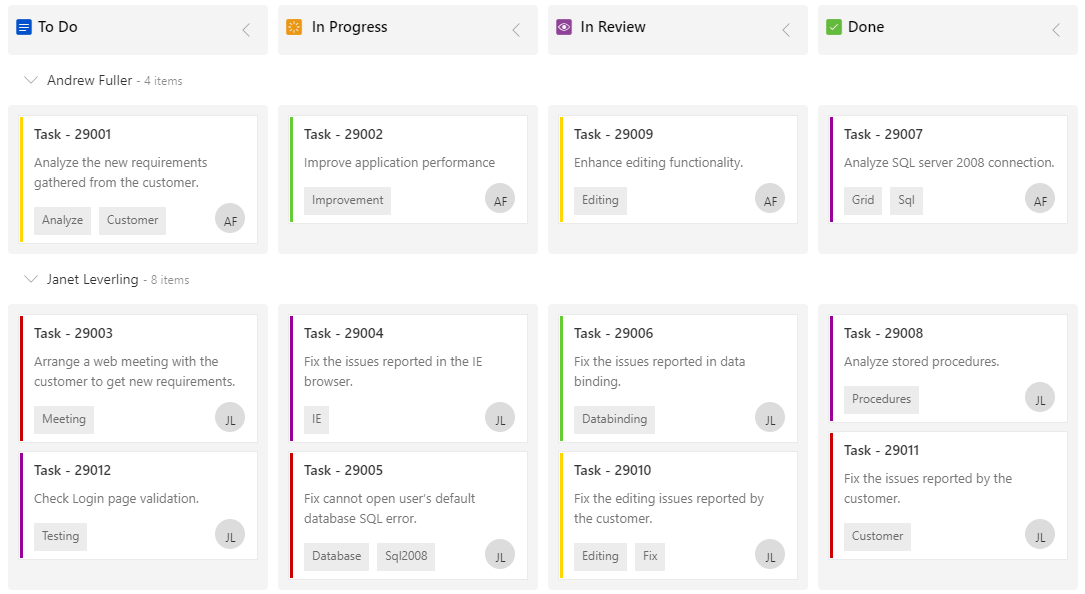Click the orange In Progress column icon
The height and width of the screenshot is (594, 1085).
pos(294,27)
